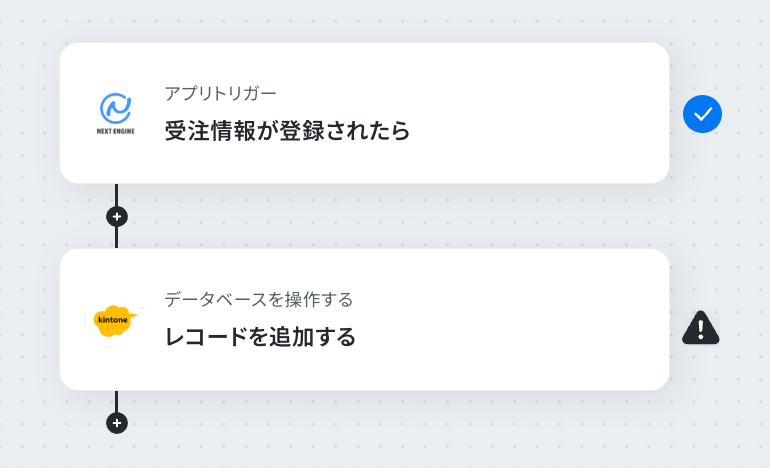Click the connector line entering the kintone card

point(116,238)
